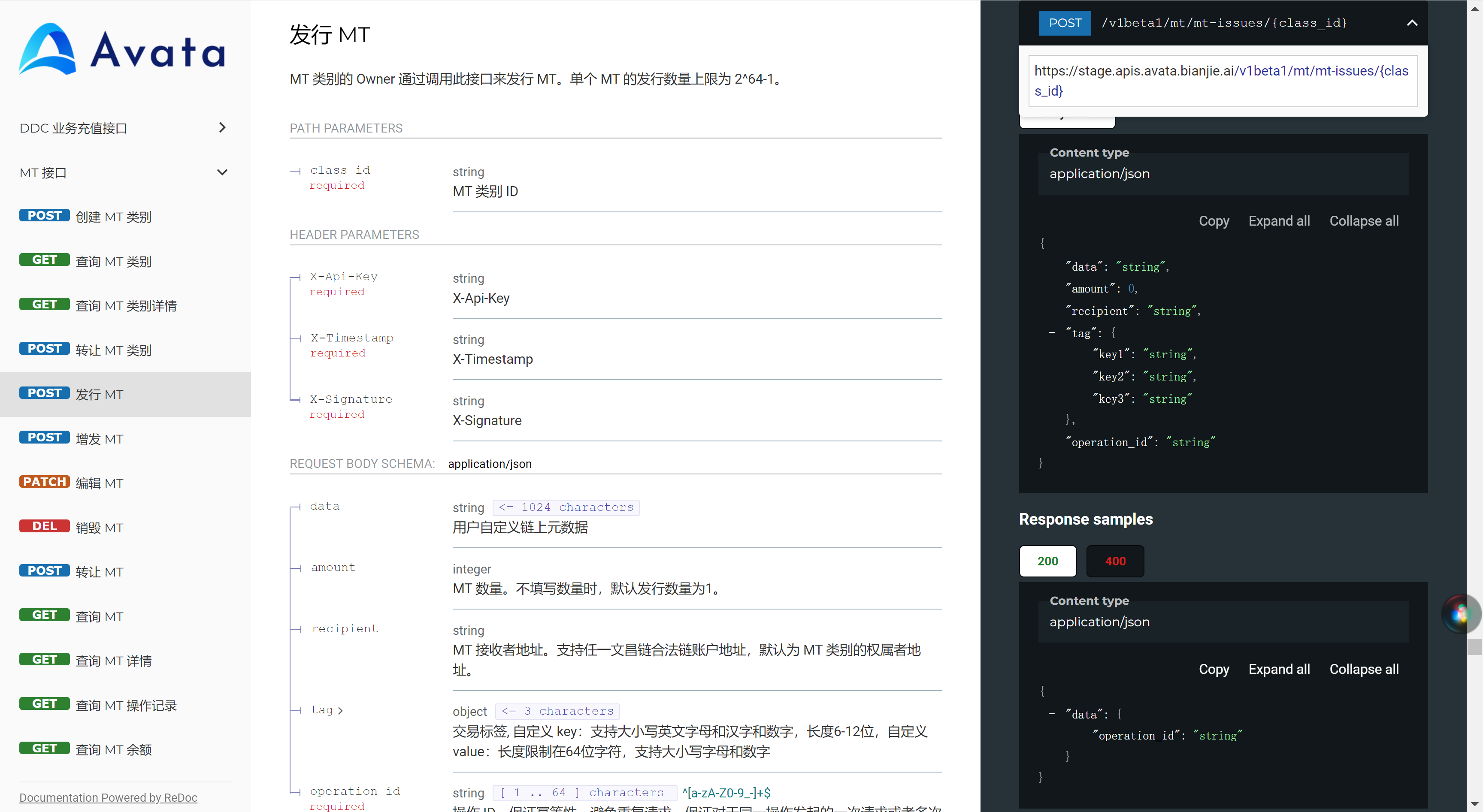Open the Documentation Powered by ReDoc link
The height and width of the screenshot is (812, 1483).
(x=108, y=797)
